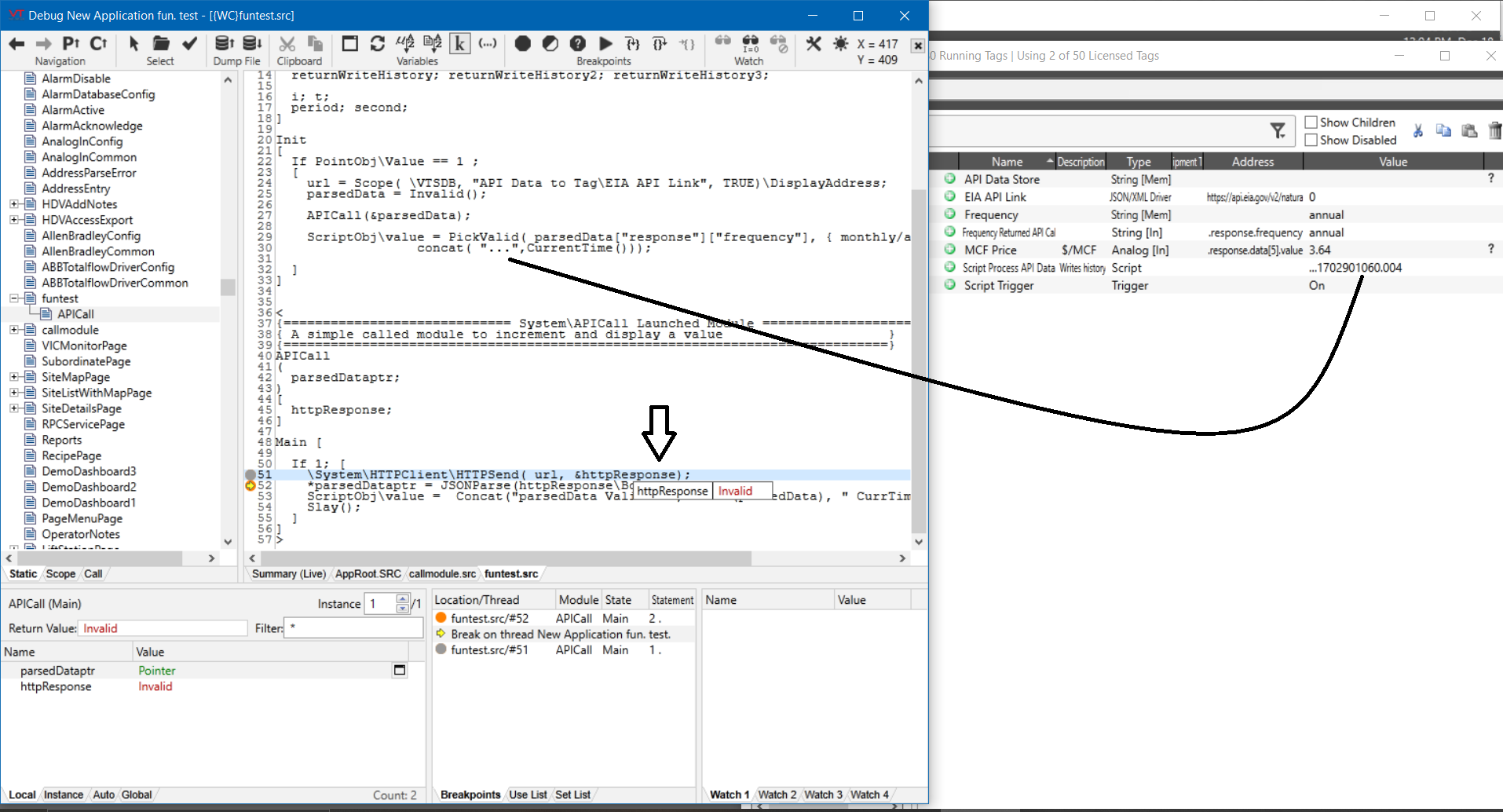Switch to the AppRoot.SRC tab
The width and height of the screenshot is (1503, 812).
368,574
